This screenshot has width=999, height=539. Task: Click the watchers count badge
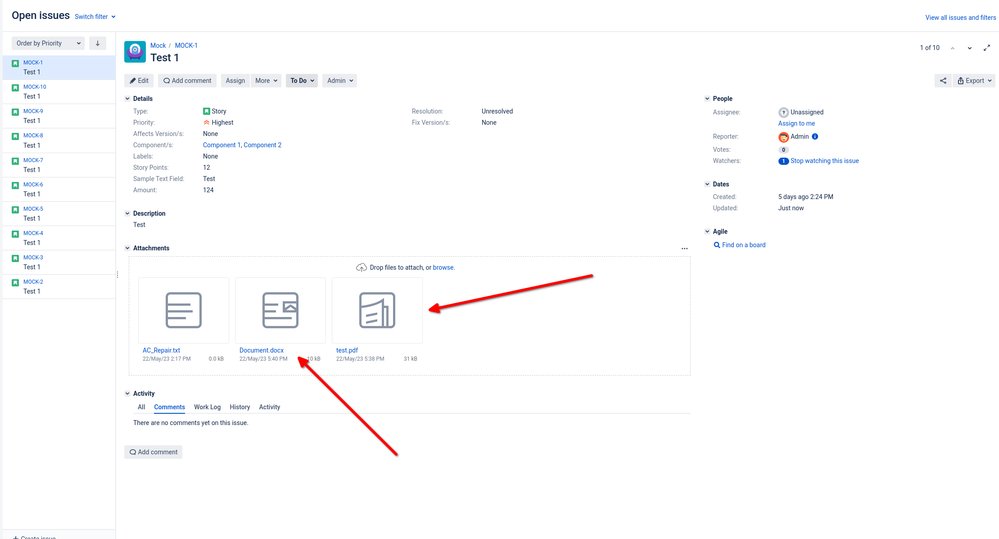click(784, 161)
